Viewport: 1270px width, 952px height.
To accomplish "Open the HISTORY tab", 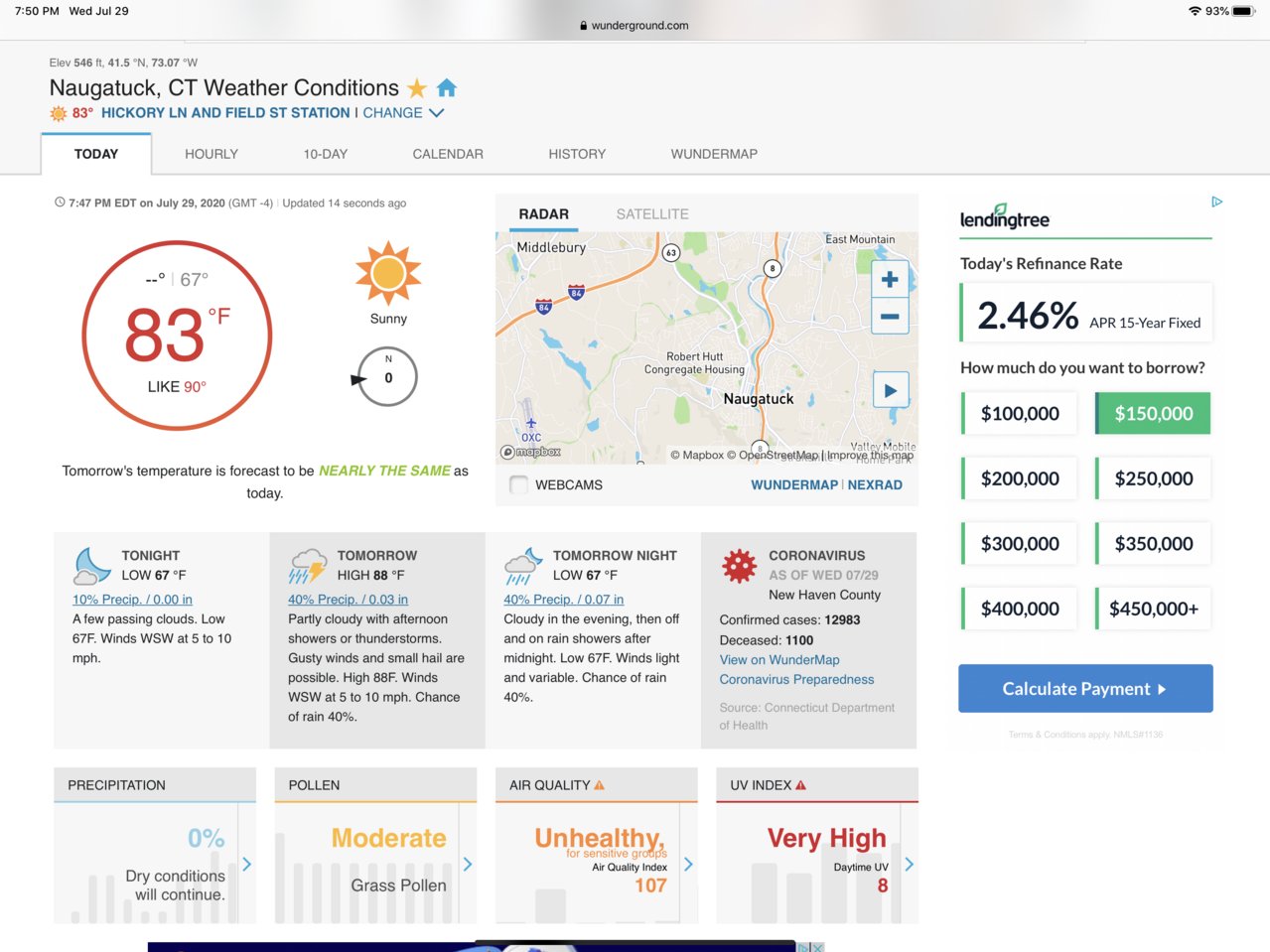I will click(x=577, y=154).
